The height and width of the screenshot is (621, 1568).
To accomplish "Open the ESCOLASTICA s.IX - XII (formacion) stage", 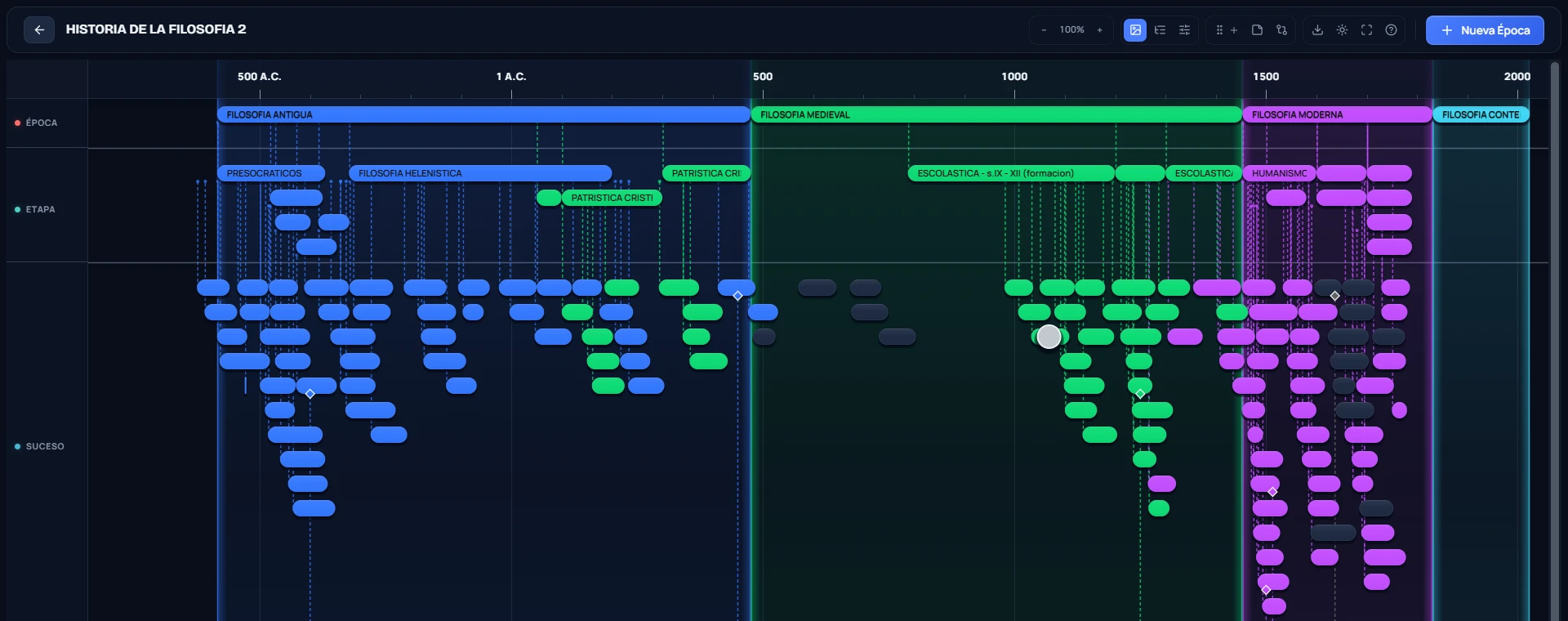I will (x=1011, y=173).
